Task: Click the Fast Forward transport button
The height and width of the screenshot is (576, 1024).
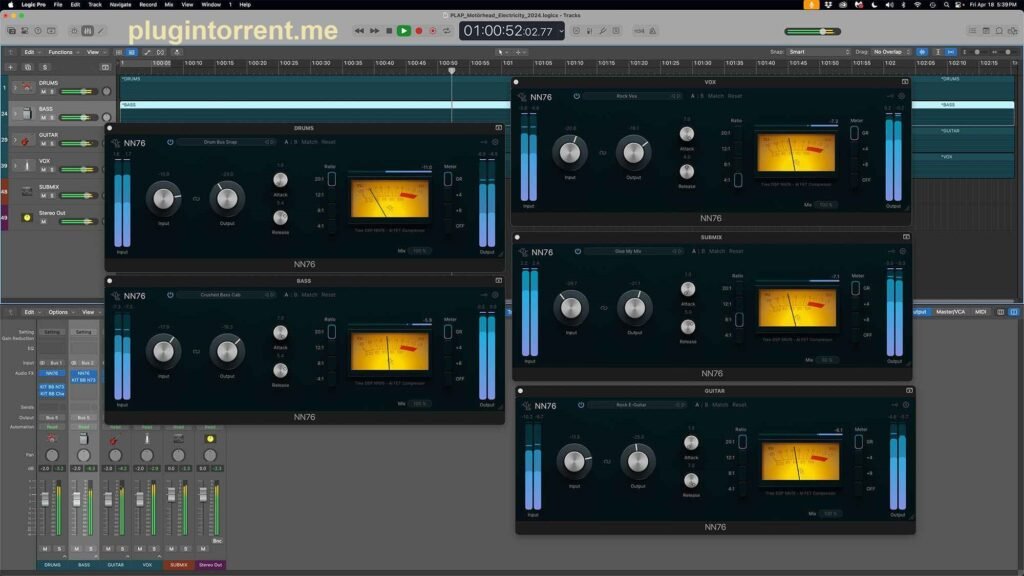Action: [374, 31]
